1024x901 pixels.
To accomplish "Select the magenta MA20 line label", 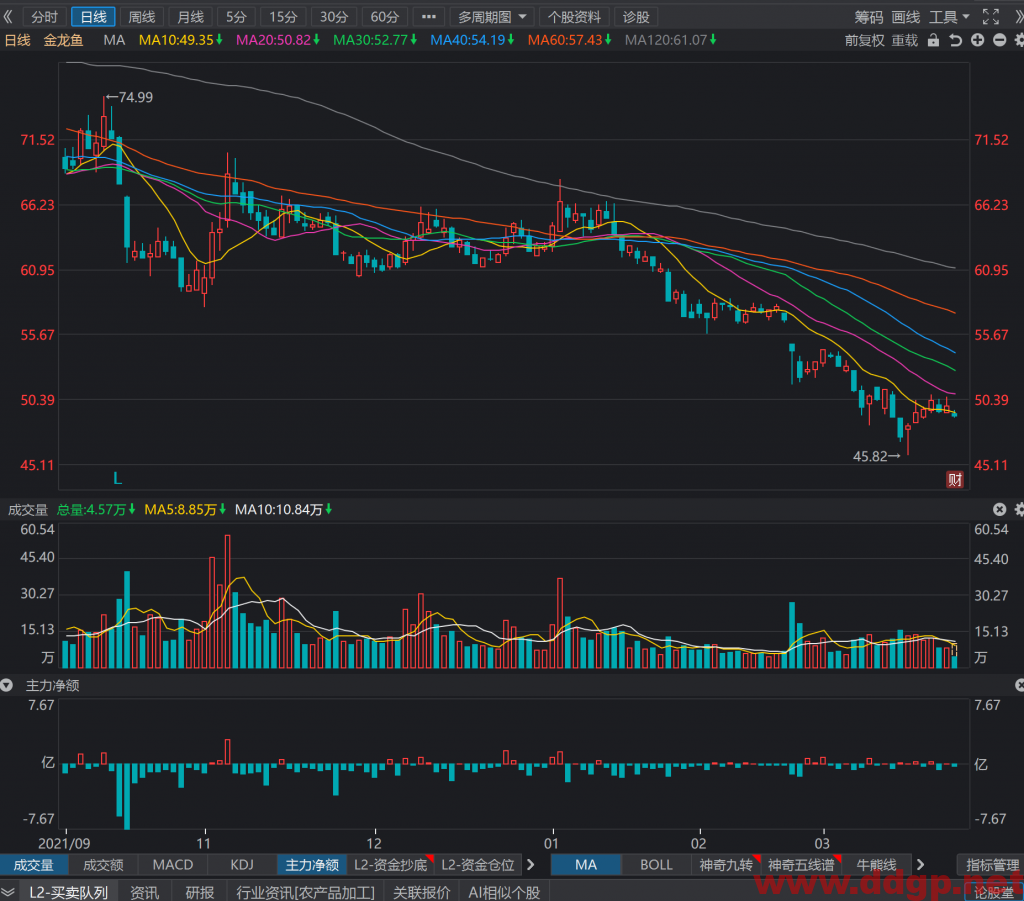I will (278, 40).
